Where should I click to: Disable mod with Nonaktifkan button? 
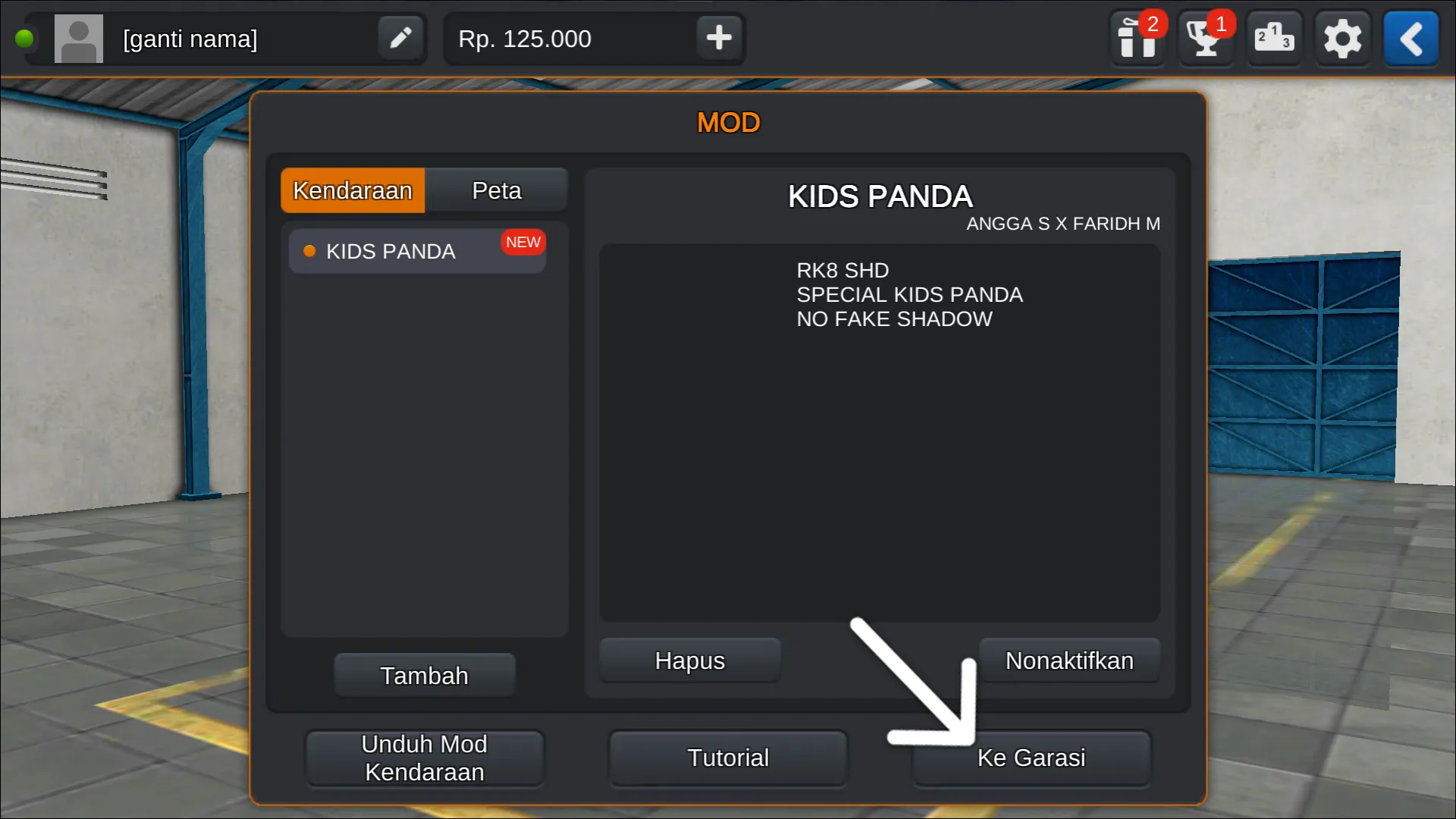(1069, 661)
